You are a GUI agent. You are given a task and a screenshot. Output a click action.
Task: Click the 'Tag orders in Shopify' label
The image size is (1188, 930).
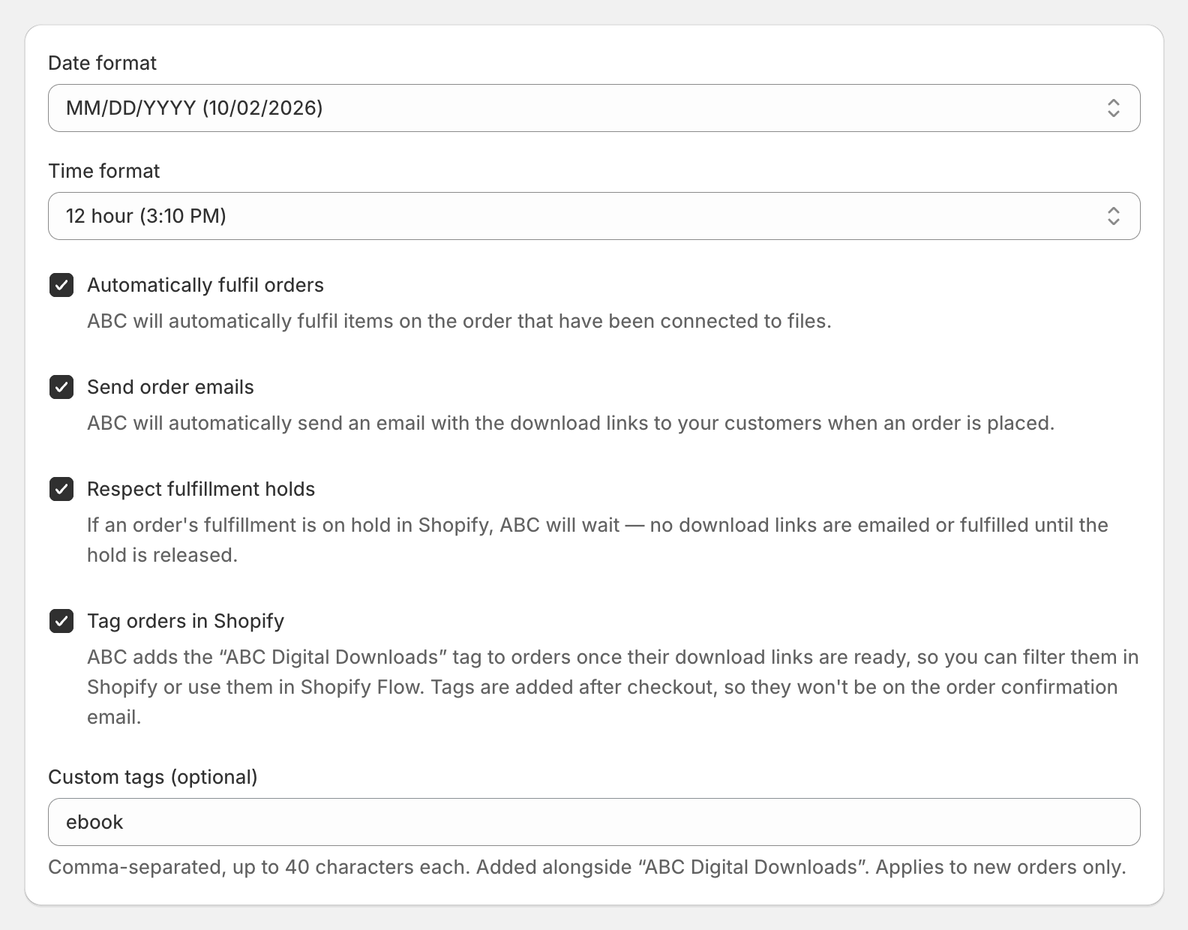[186, 621]
